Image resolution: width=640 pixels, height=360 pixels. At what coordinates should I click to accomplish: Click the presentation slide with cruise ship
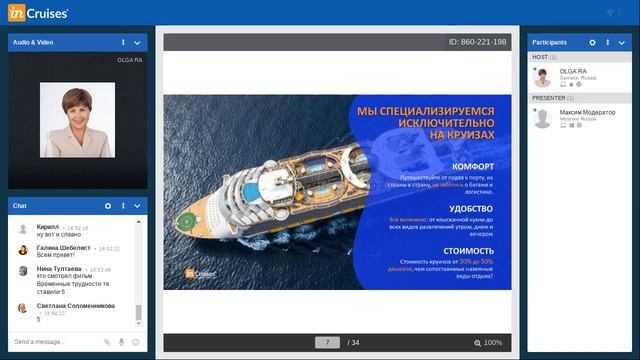click(x=338, y=192)
